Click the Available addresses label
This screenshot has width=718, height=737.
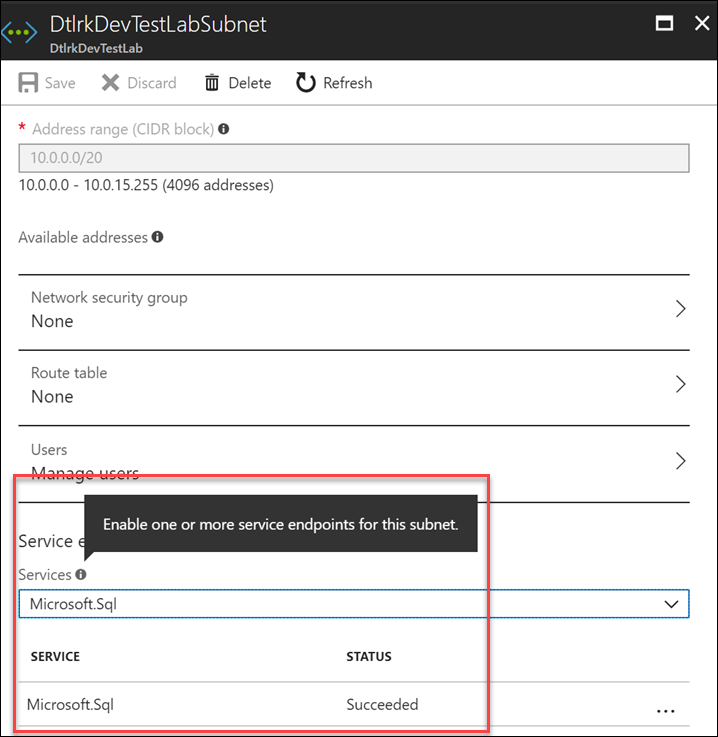(83, 237)
